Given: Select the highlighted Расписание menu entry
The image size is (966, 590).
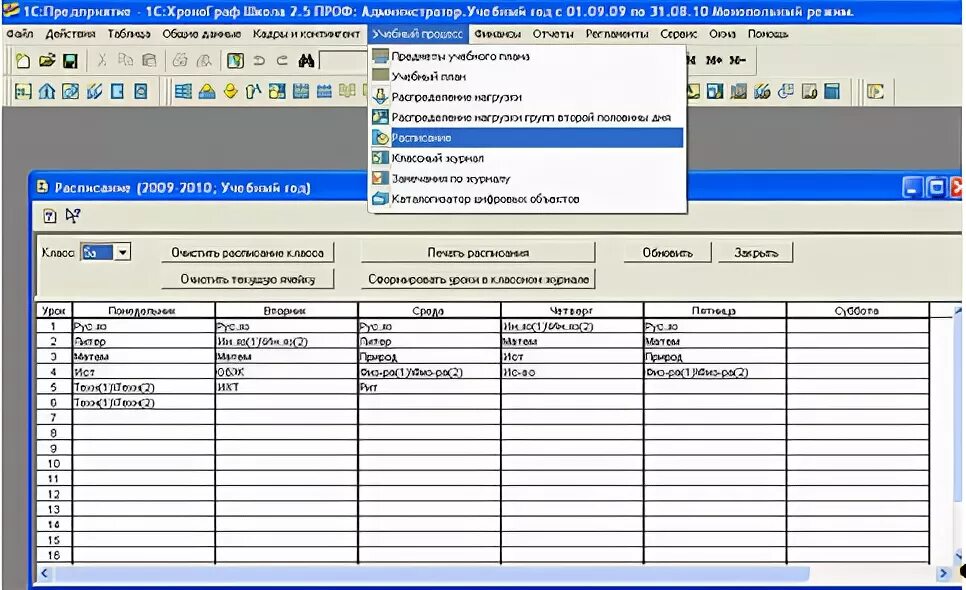Looking at the screenshot, I should click(x=527, y=138).
